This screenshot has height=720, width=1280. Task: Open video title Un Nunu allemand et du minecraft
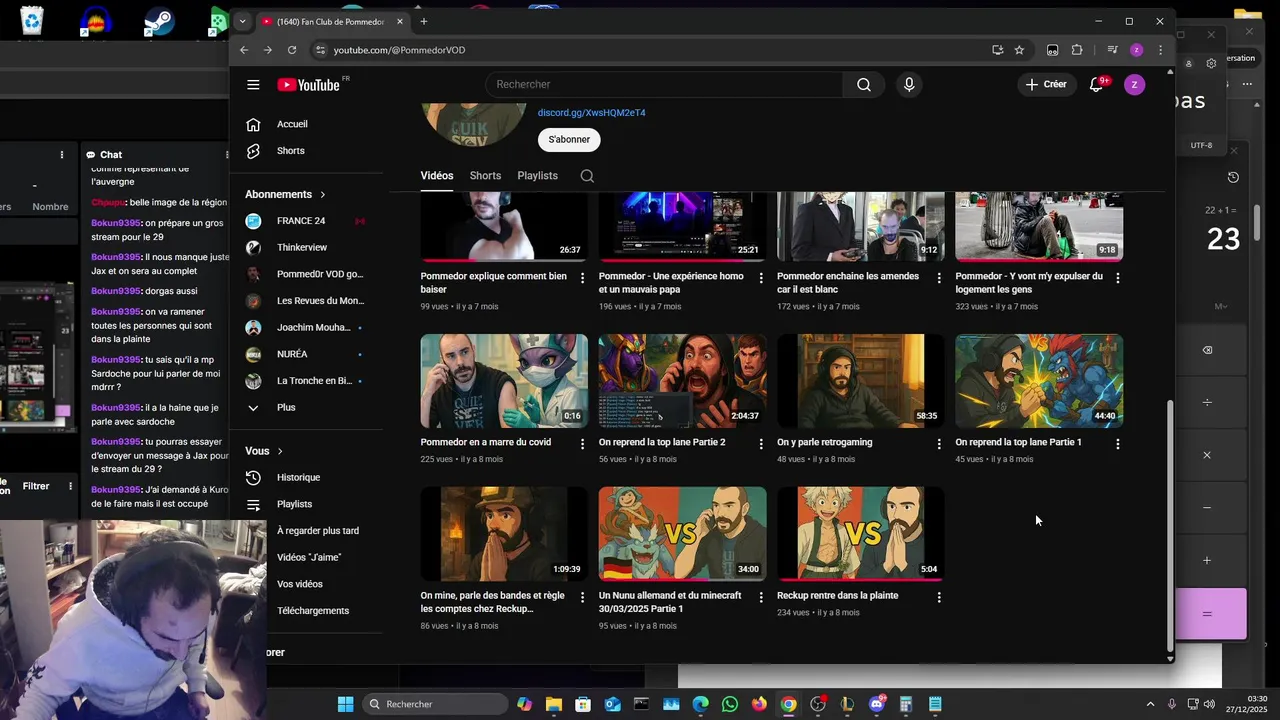tap(670, 602)
